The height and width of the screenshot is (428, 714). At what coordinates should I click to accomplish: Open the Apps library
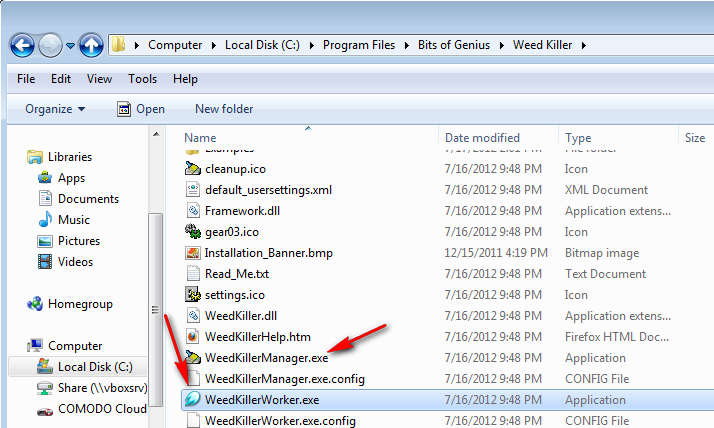[x=71, y=178]
